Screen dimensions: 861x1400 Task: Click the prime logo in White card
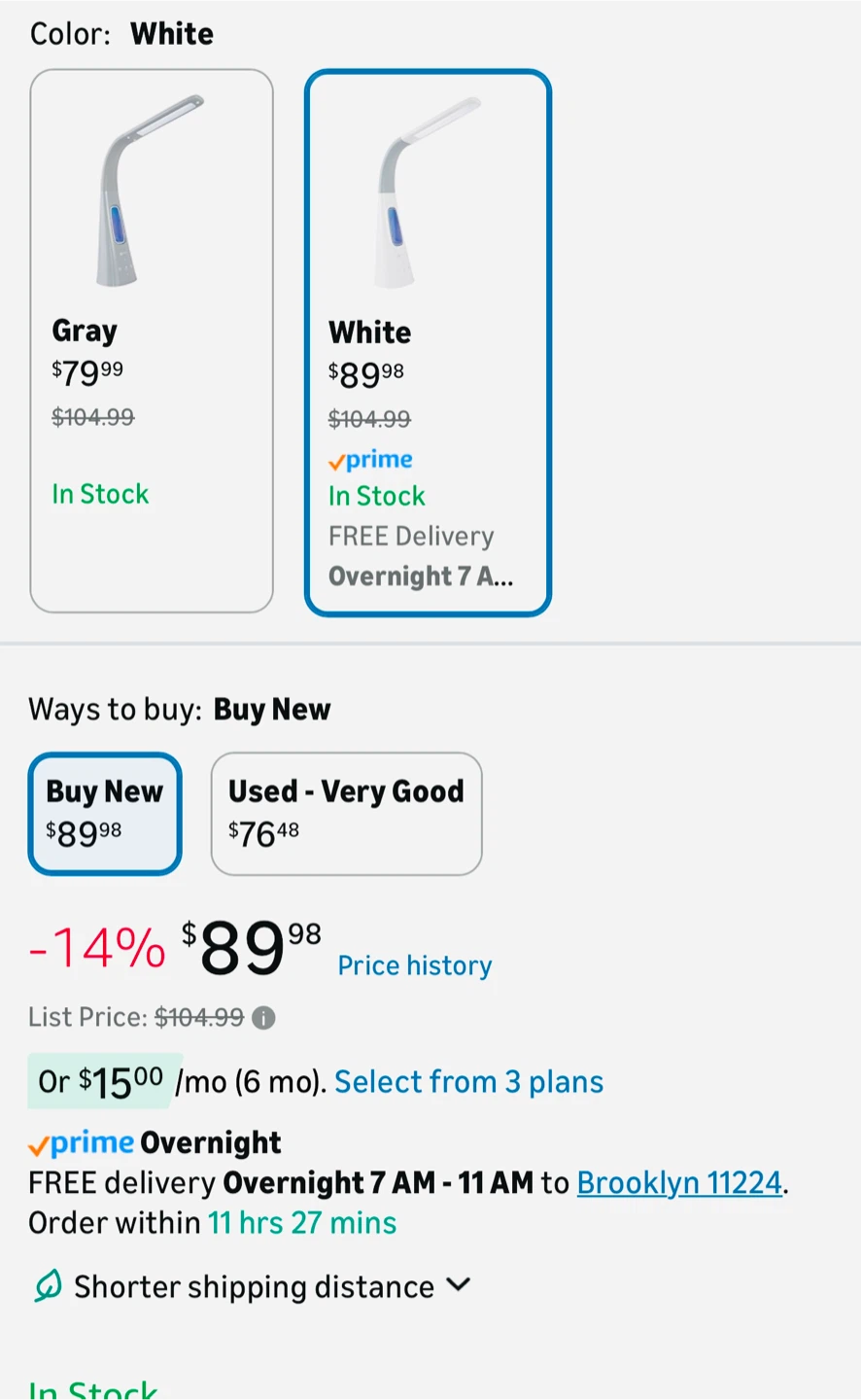pos(370,460)
